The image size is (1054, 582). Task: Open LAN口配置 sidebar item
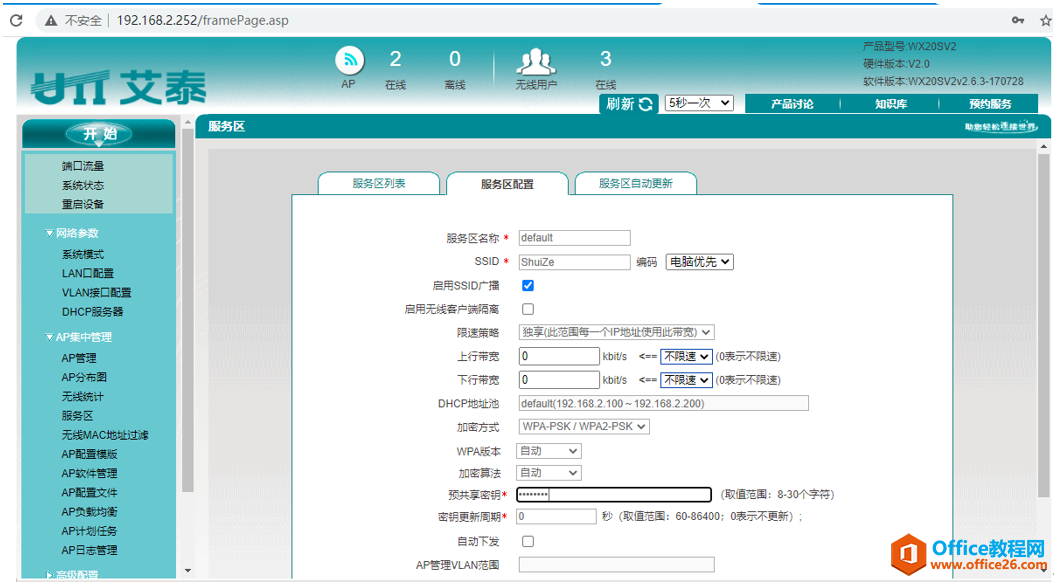pyautogui.click(x=88, y=274)
